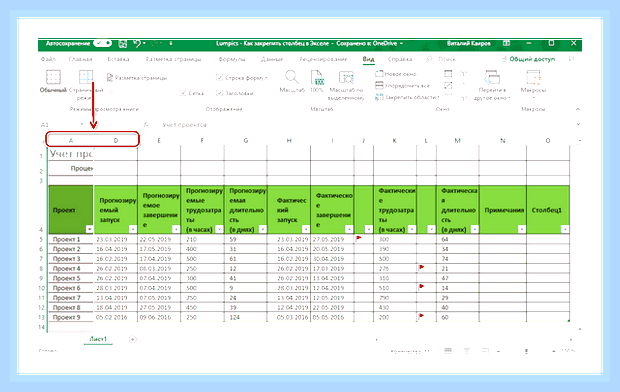Select column F header
The image size is (620, 392).
click(202, 140)
